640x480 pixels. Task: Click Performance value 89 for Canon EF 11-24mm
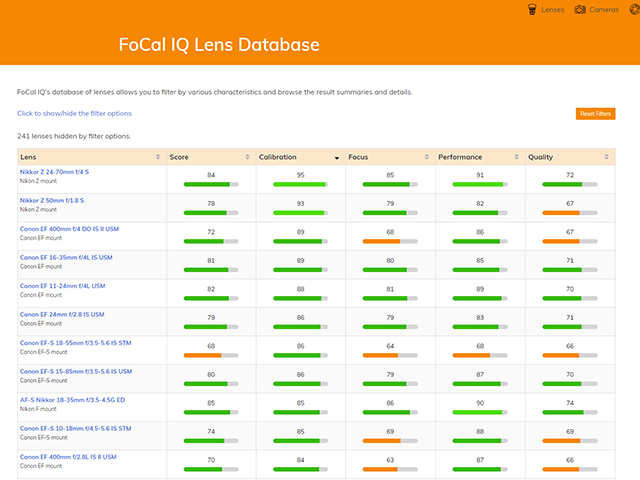480,289
